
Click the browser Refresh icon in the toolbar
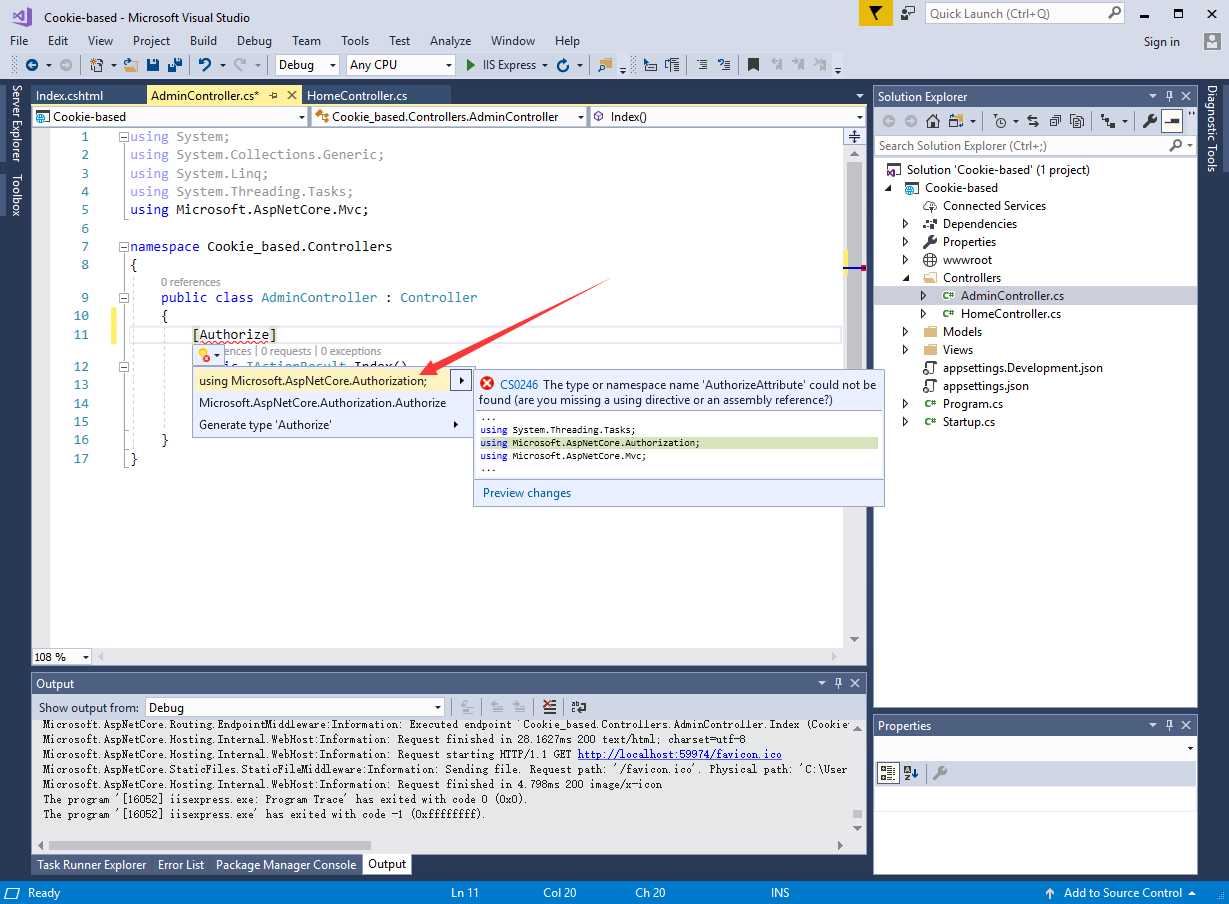563,65
